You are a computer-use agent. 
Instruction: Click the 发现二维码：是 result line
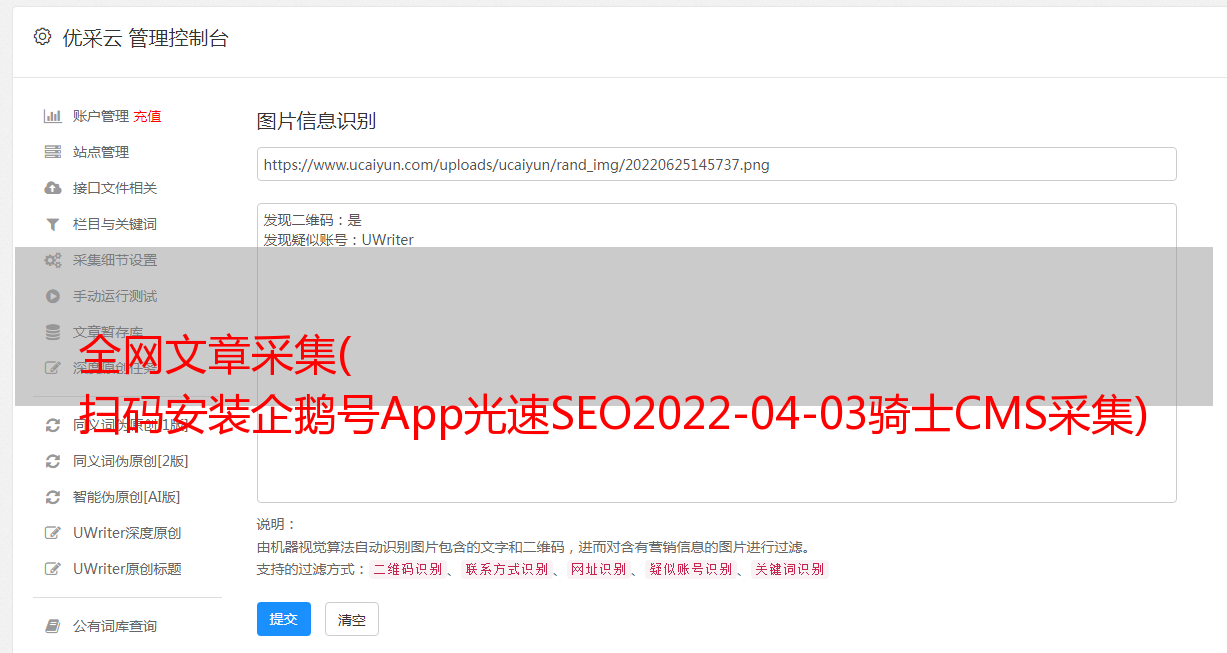(x=313, y=220)
